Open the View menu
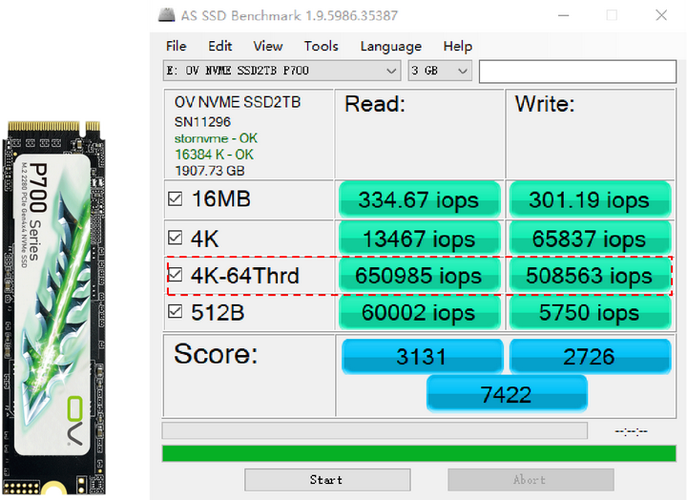 (267, 46)
